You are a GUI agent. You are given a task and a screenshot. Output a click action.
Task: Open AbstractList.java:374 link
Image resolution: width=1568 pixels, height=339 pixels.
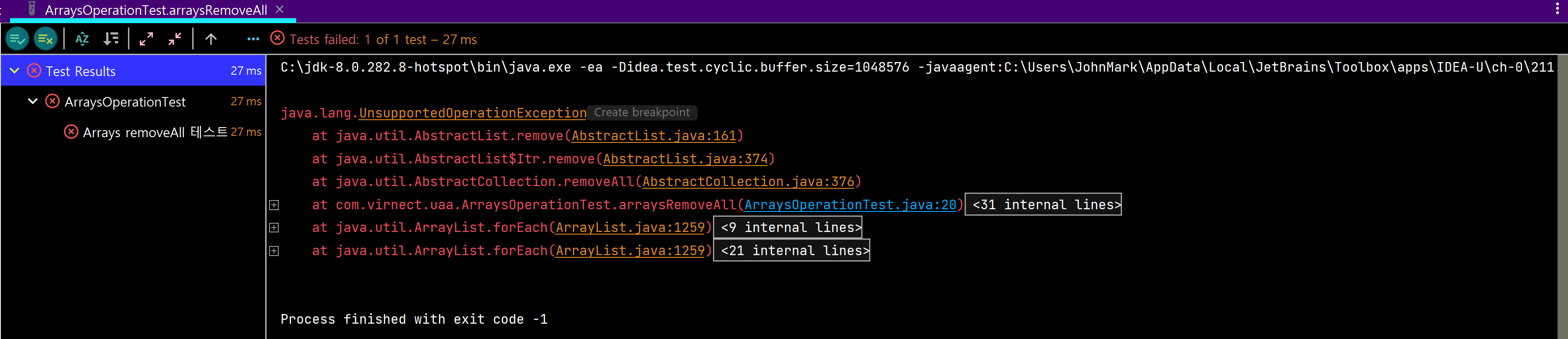click(685, 159)
